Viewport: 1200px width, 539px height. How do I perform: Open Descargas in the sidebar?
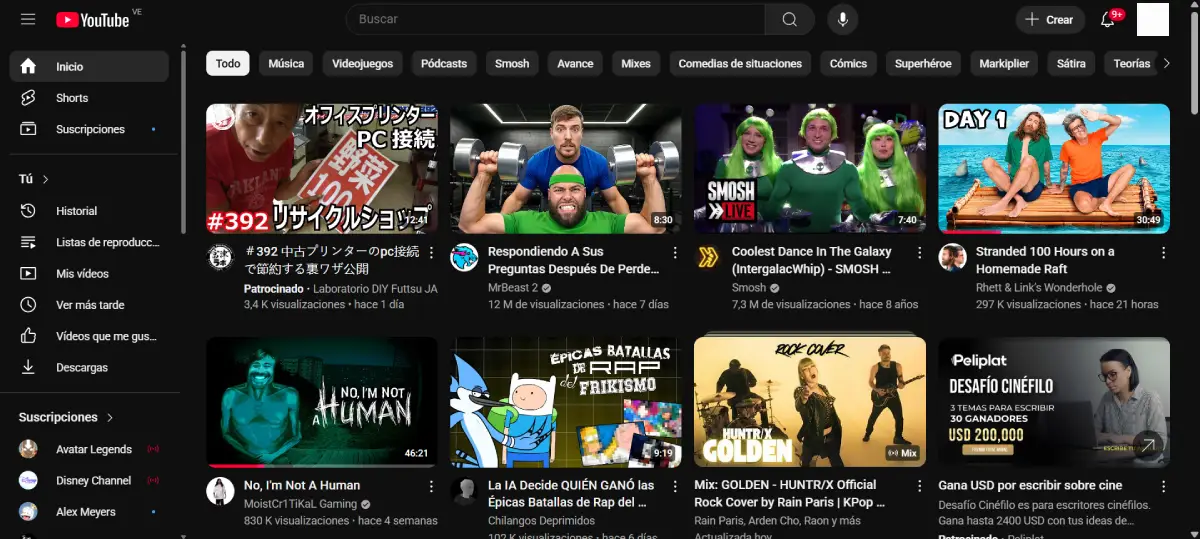click(82, 367)
